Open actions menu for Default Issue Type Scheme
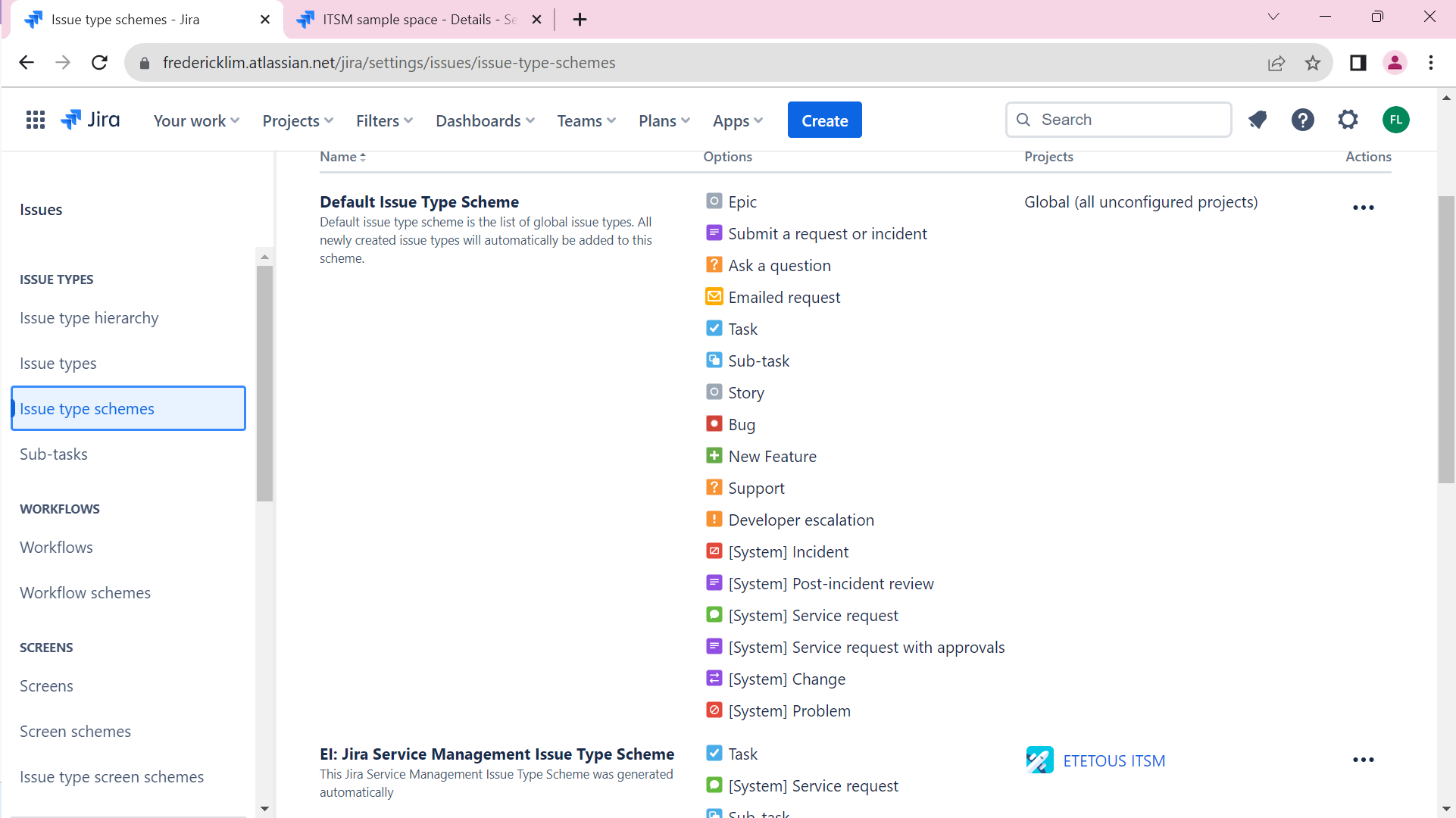 click(x=1363, y=208)
